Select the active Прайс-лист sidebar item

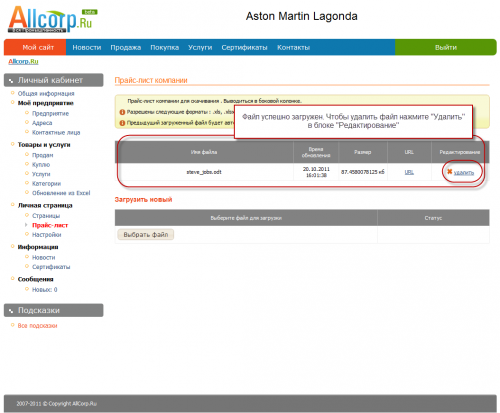tap(50, 225)
